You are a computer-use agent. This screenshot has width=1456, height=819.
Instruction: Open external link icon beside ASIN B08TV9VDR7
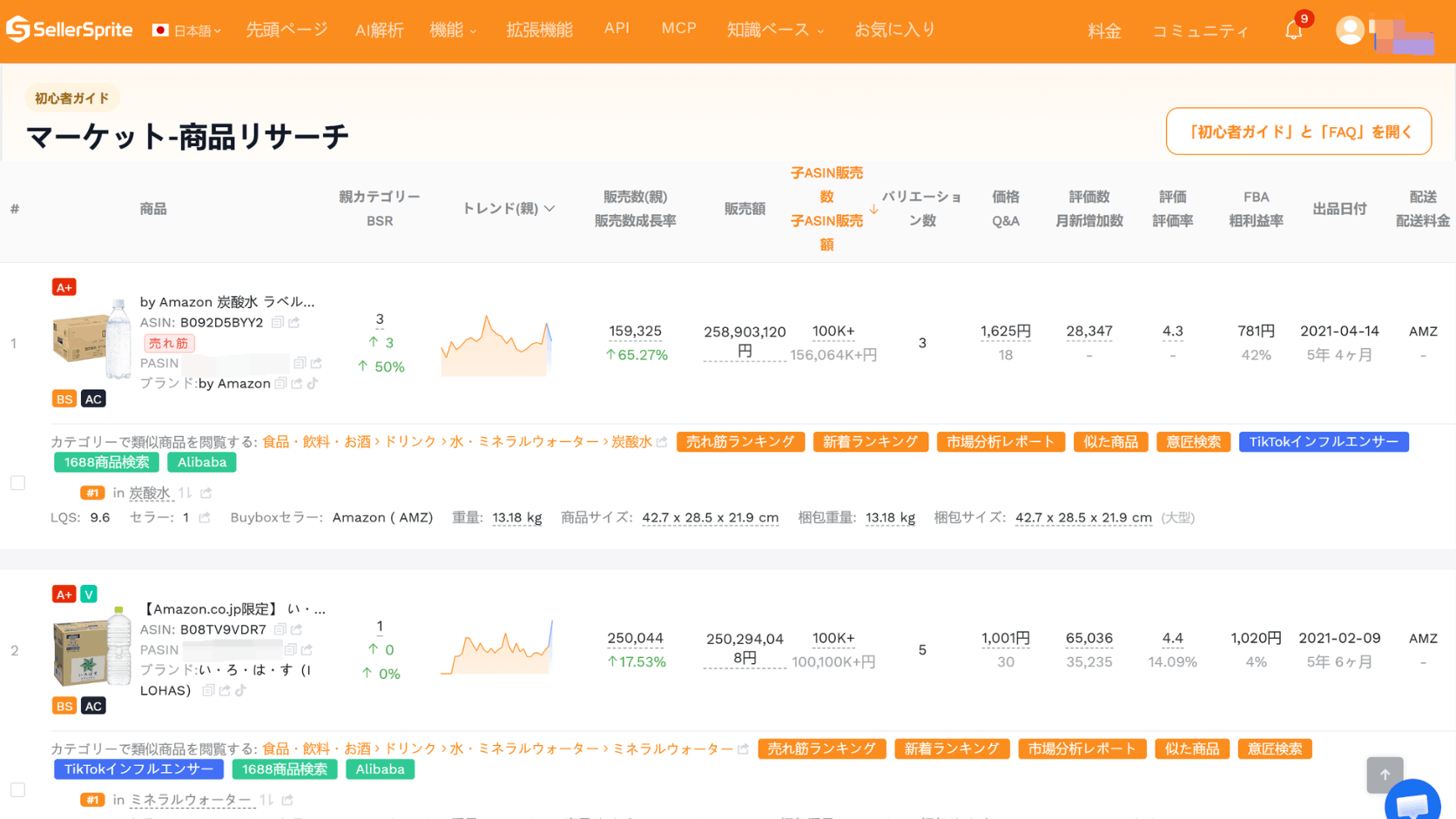tap(297, 629)
